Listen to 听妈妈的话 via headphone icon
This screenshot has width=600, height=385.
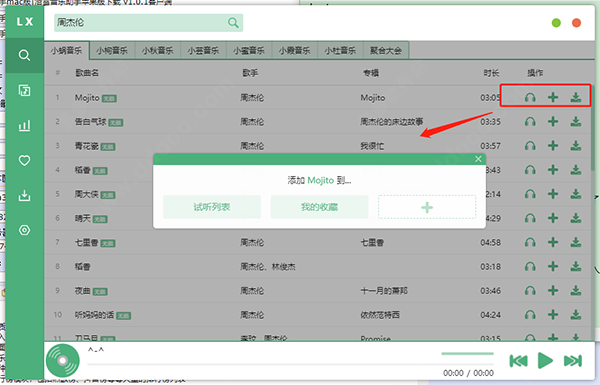tap(530, 315)
